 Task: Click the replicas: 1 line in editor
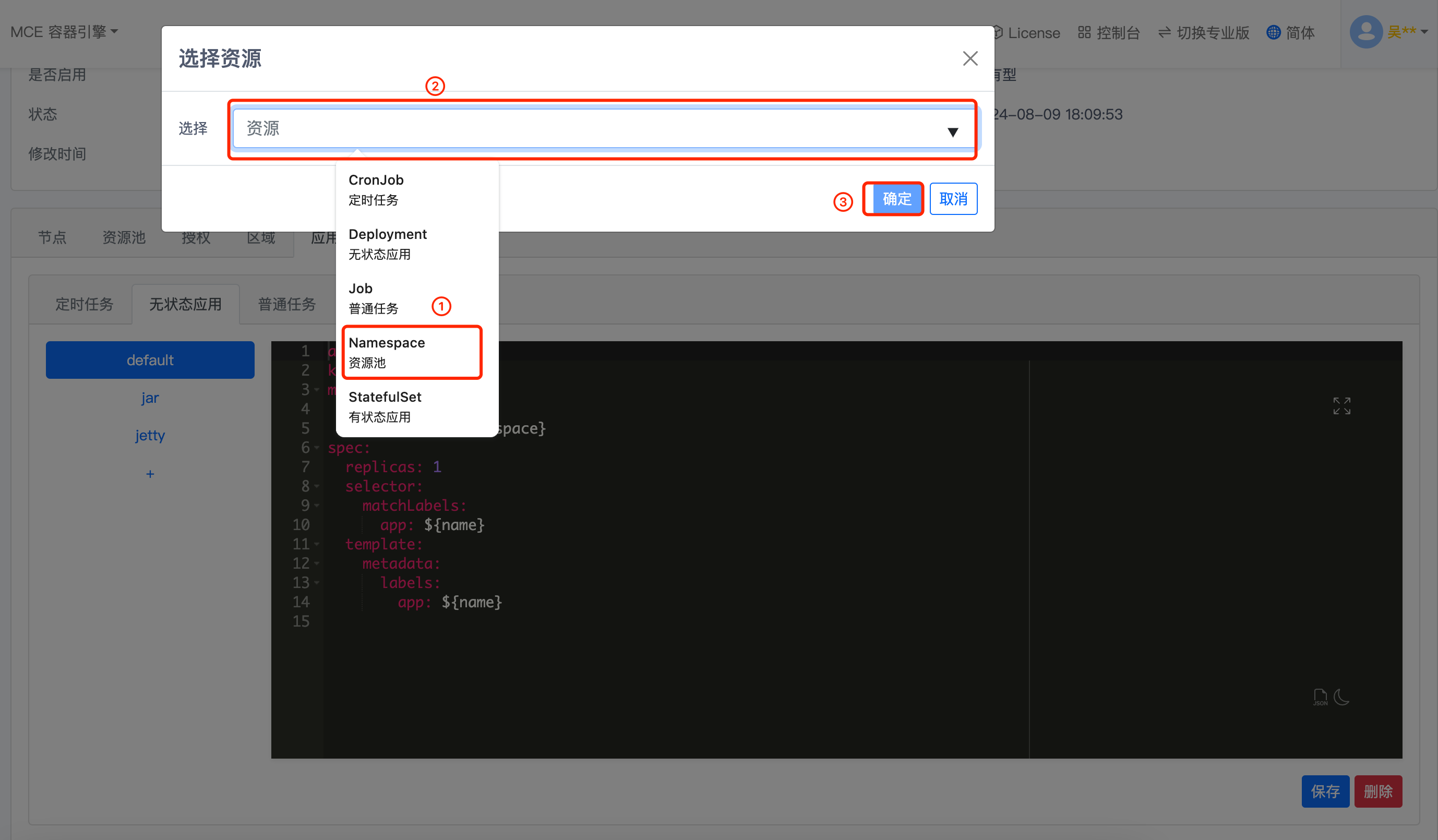tap(393, 467)
